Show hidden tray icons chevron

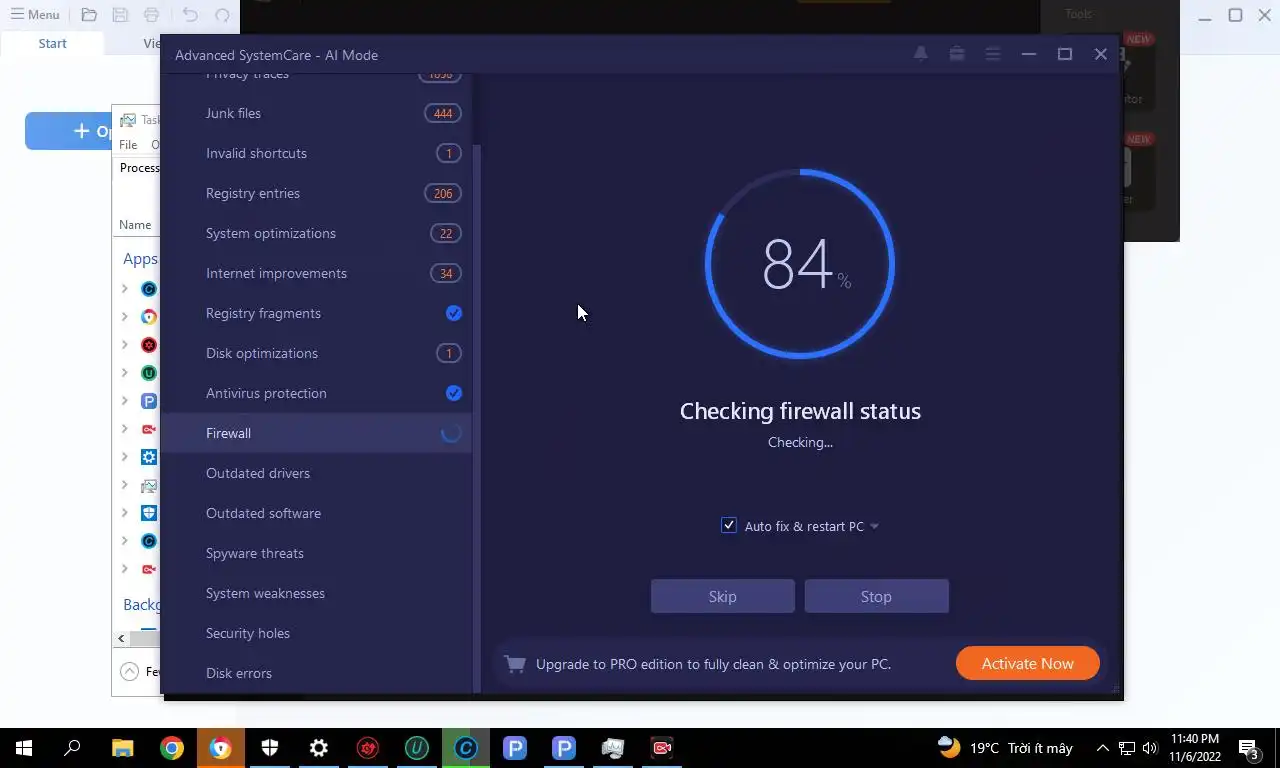1102,748
